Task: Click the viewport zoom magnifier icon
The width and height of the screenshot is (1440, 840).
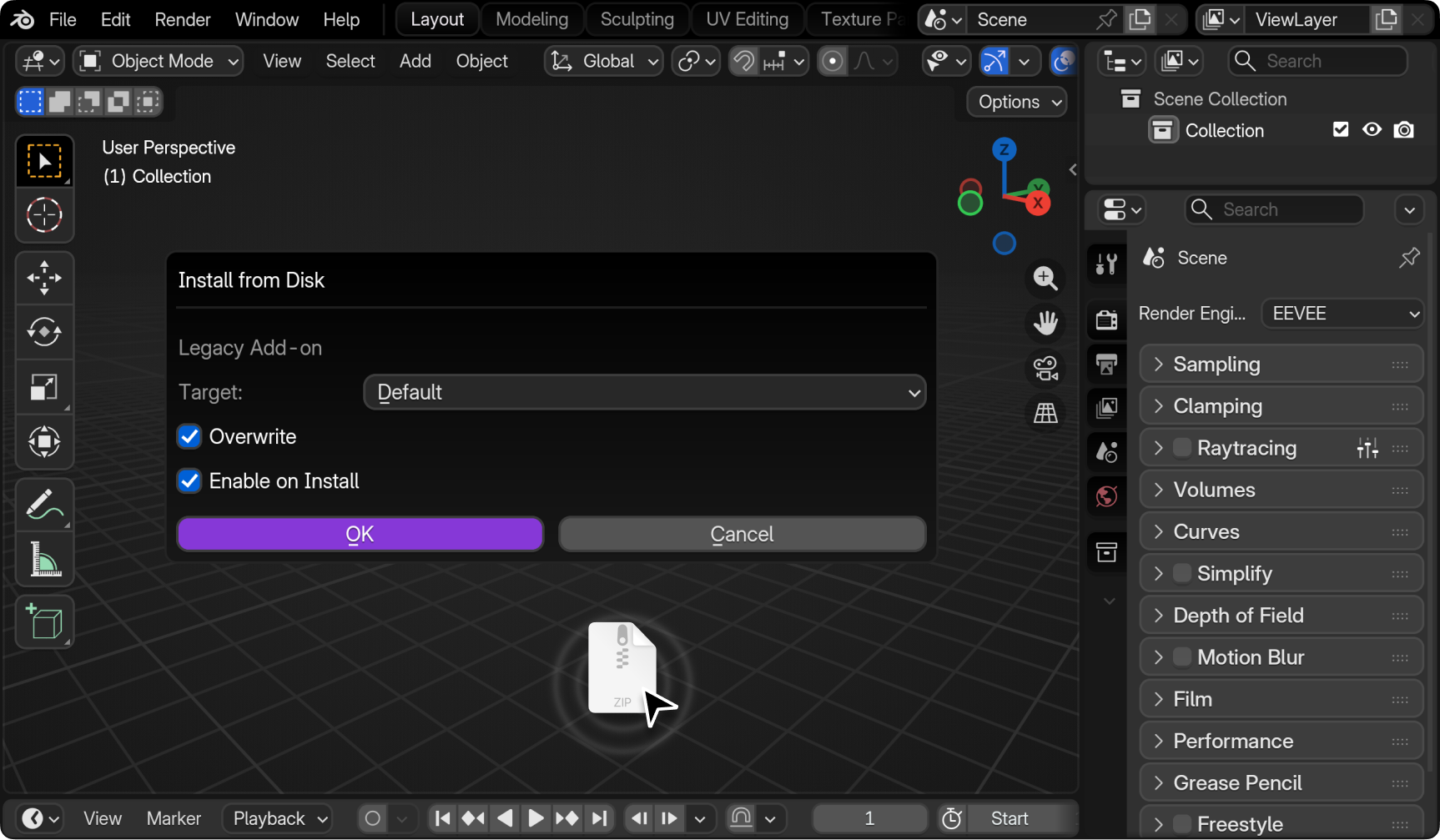Action: tap(1045, 279)
